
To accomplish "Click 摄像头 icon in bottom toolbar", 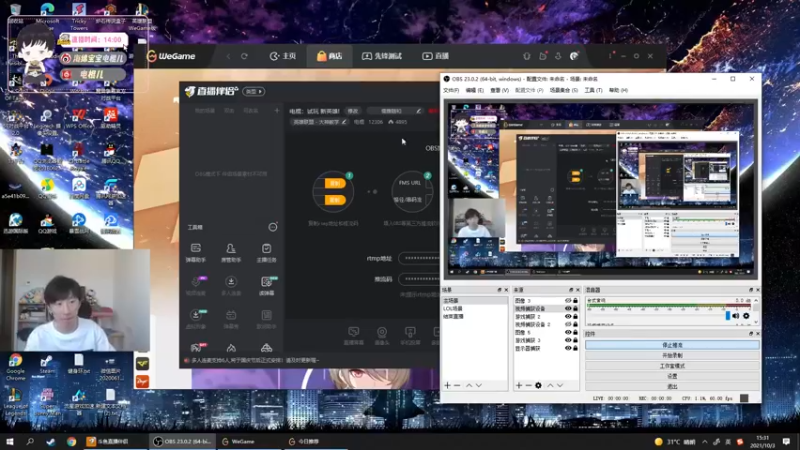I will (x=382, y=336).
